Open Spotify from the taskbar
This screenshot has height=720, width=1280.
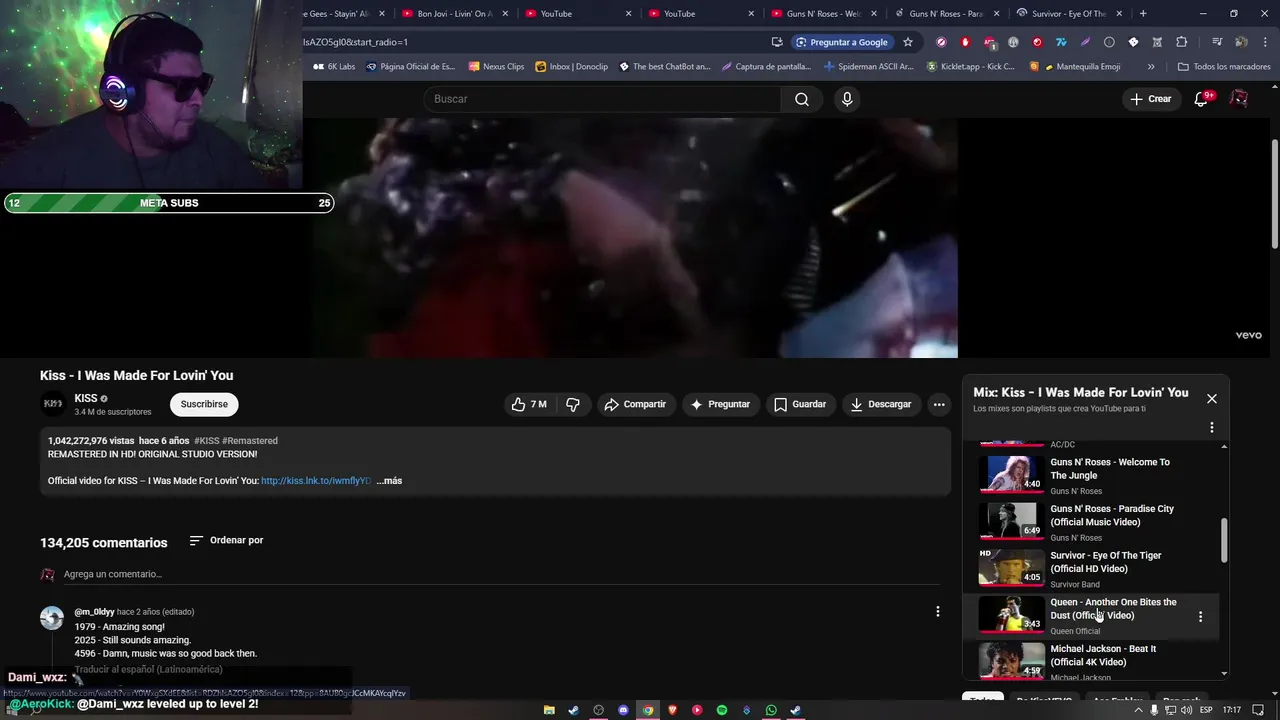tap(722, 710)
